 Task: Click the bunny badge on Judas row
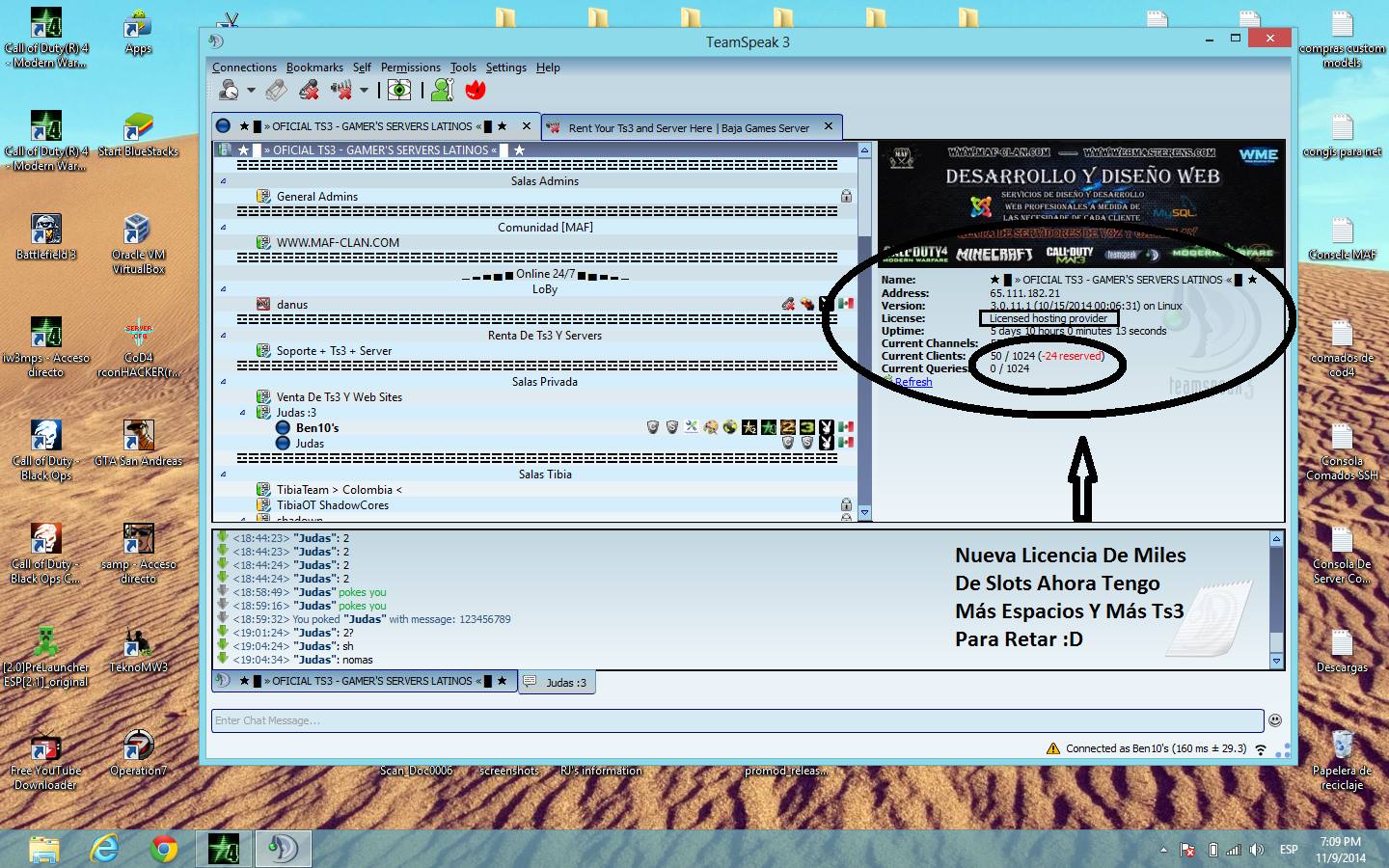pos(827,443)
